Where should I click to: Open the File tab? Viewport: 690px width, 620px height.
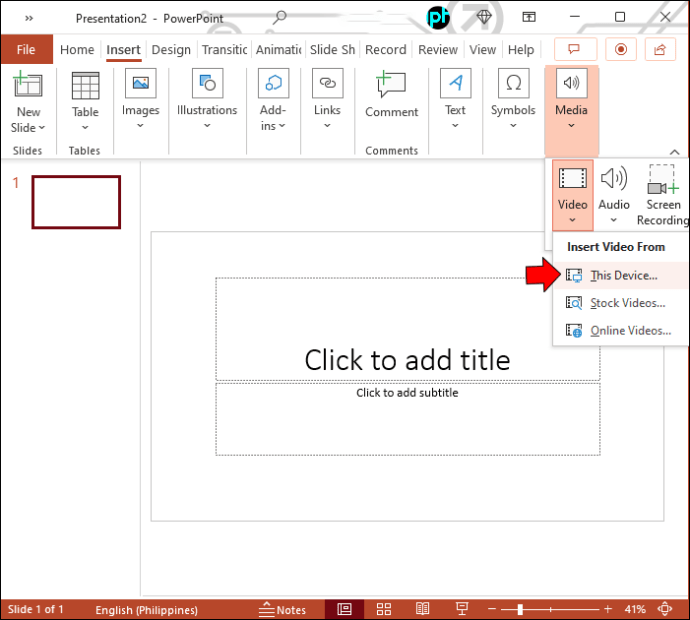[x=26, y=49]
